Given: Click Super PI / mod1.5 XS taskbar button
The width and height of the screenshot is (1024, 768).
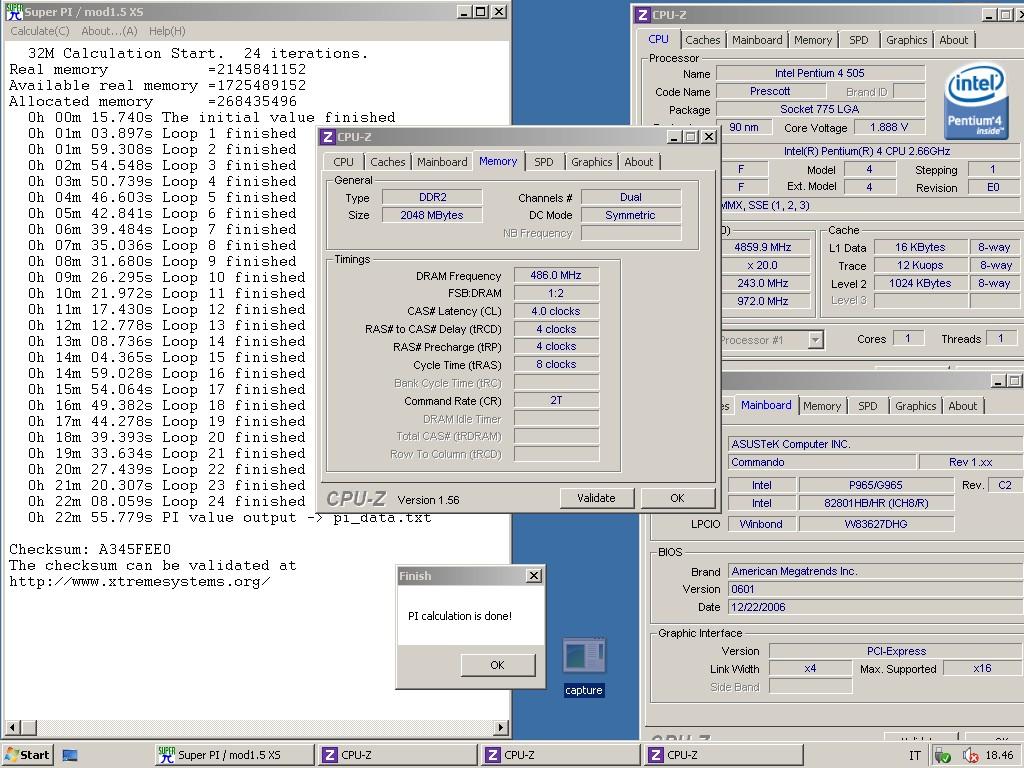Looking at the screenshot, I should (234, 755).
